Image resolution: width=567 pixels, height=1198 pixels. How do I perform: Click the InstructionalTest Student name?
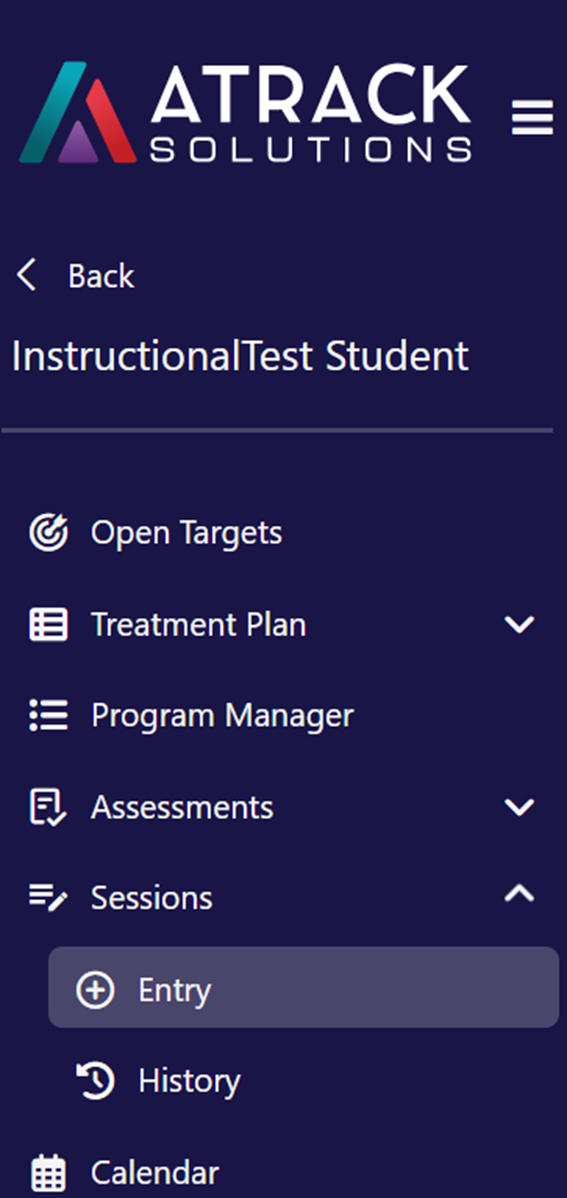coord(240,357)
